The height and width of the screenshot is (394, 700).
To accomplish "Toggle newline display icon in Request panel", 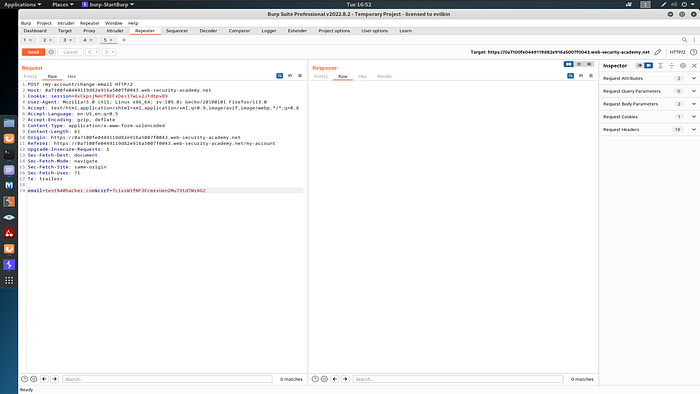I will click(290, 76).
